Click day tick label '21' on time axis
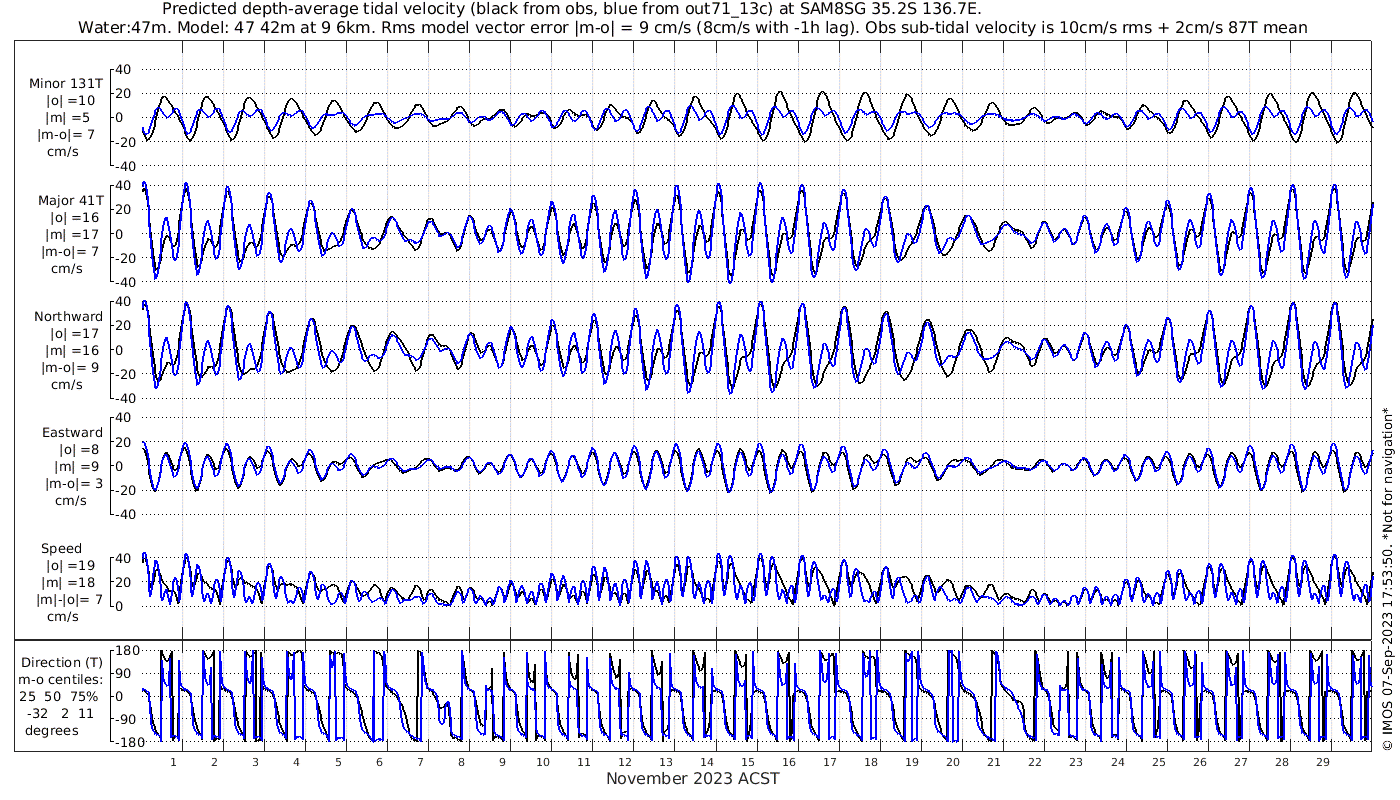This screenshot has height=800, width=1400. [x=994, y=761]
